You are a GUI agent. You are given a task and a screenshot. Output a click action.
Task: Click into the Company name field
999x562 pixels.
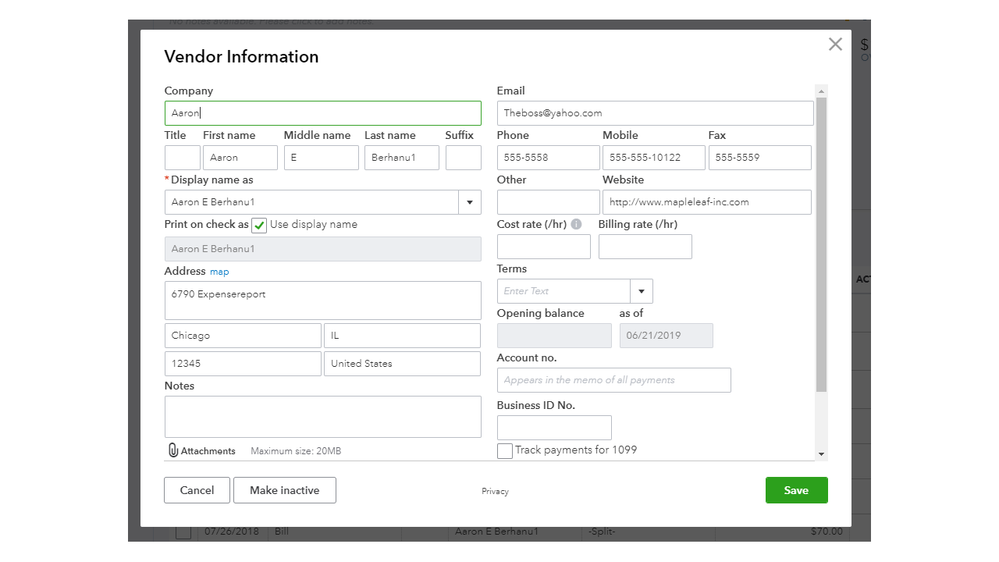pos(322,113)
